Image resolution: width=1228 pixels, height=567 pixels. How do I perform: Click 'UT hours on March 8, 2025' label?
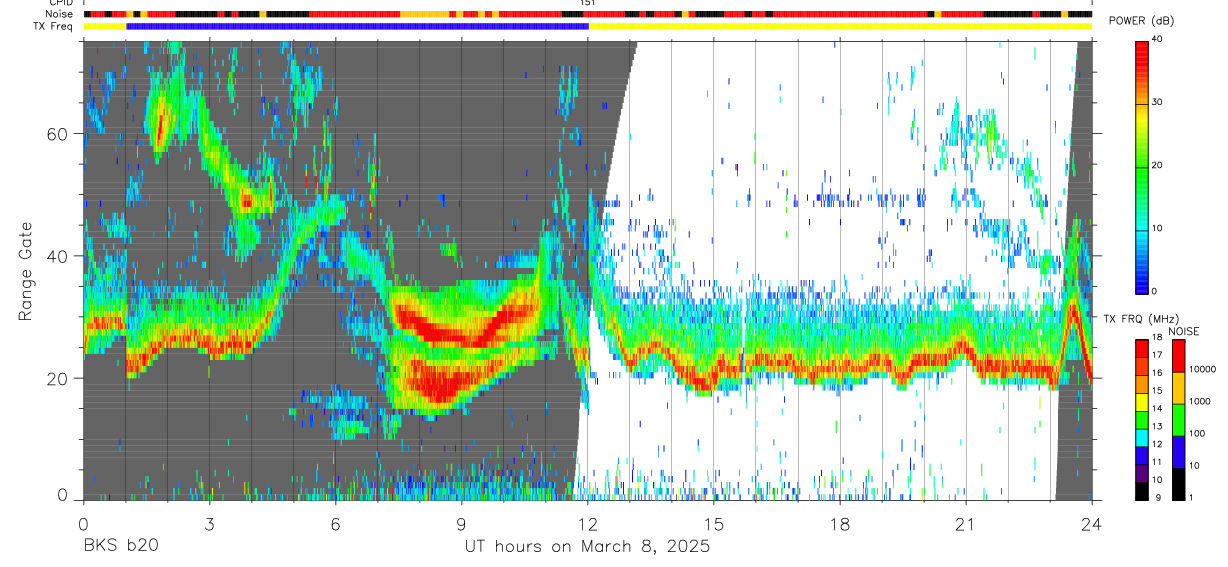pyautogui.click(x=587, y=547)
